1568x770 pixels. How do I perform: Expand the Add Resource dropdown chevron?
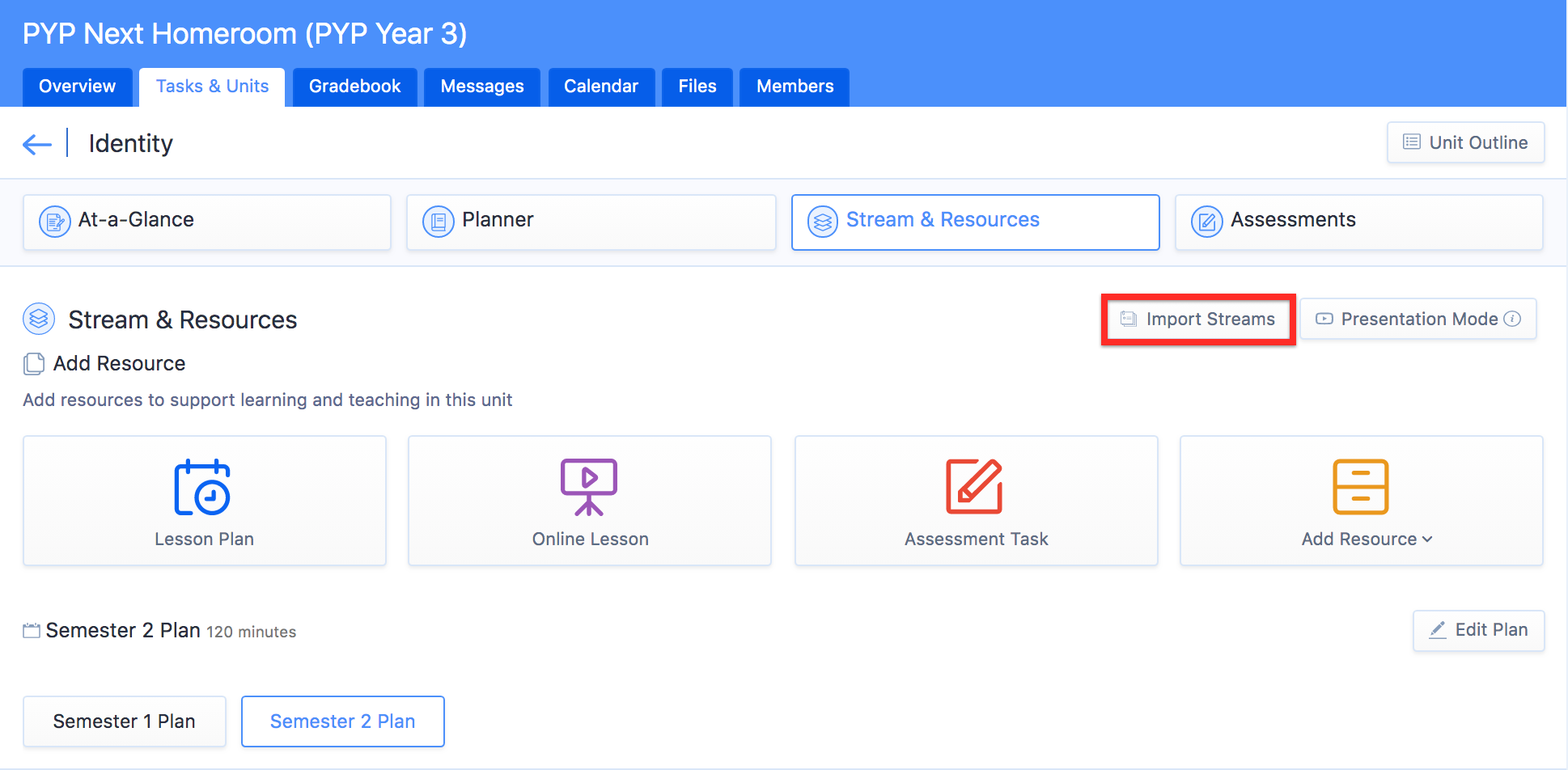pyautogui.click(x=1427, y=539)
